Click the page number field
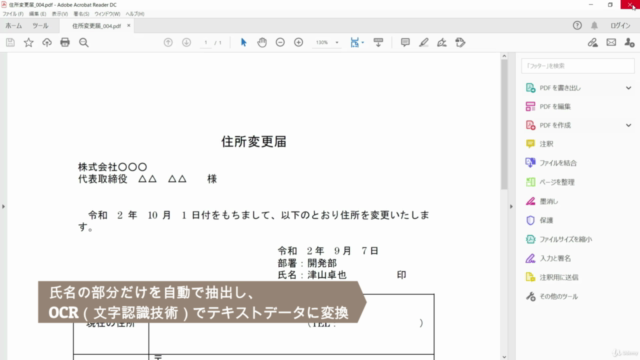640x360 pixels. tap(206, 42)
